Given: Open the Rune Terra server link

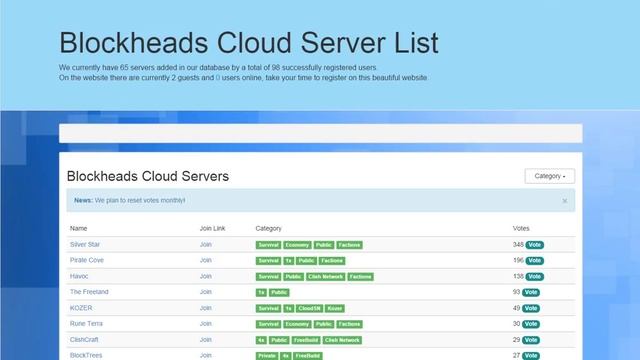Looking at the screenshot, I should point(86,324).
